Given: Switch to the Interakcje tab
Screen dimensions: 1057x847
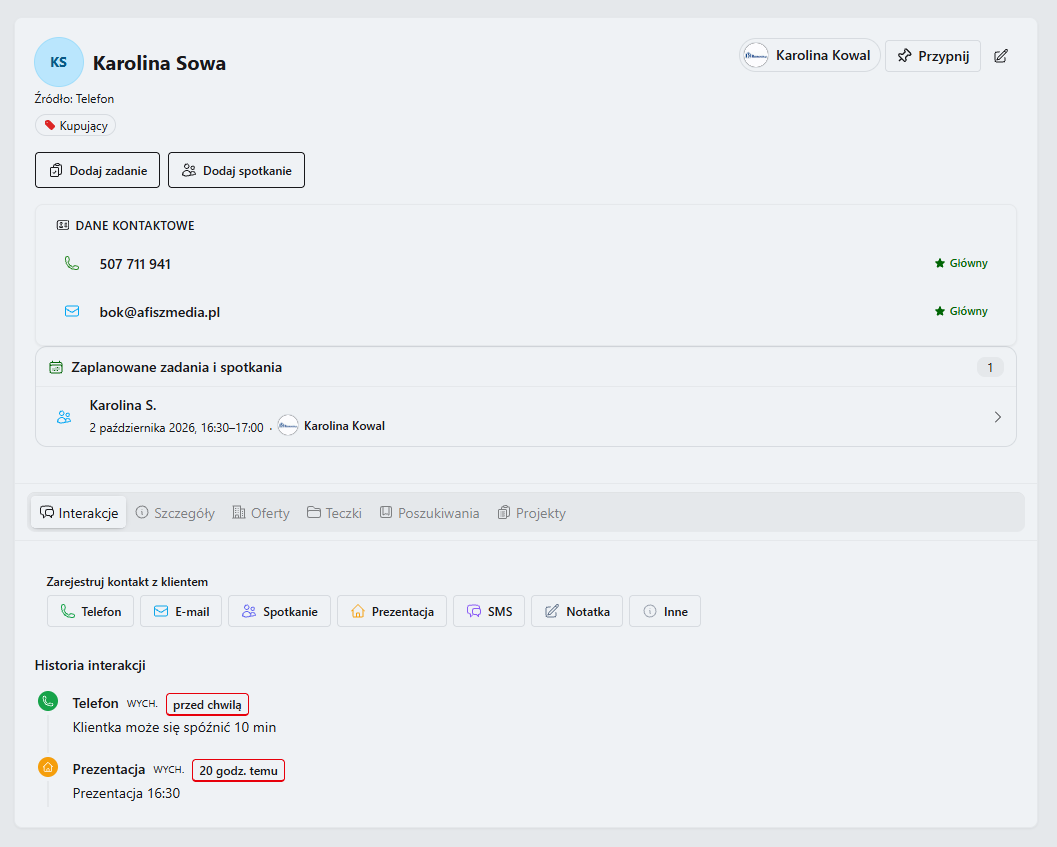Looking at the screenshot, I should click(x=79, y=513).
